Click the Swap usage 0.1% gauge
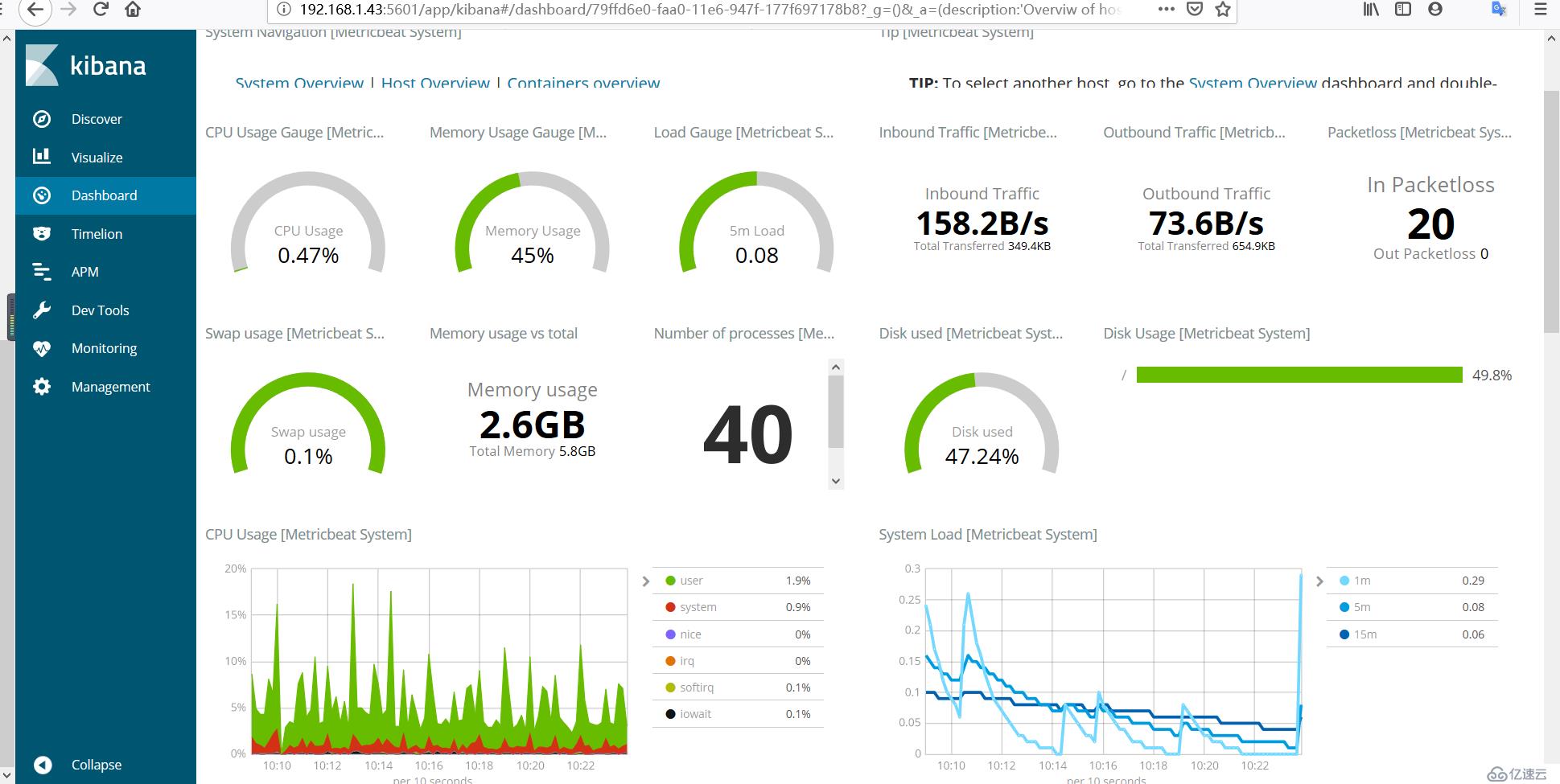This screenshot has height=784, width=1560. tap(308, 423)
